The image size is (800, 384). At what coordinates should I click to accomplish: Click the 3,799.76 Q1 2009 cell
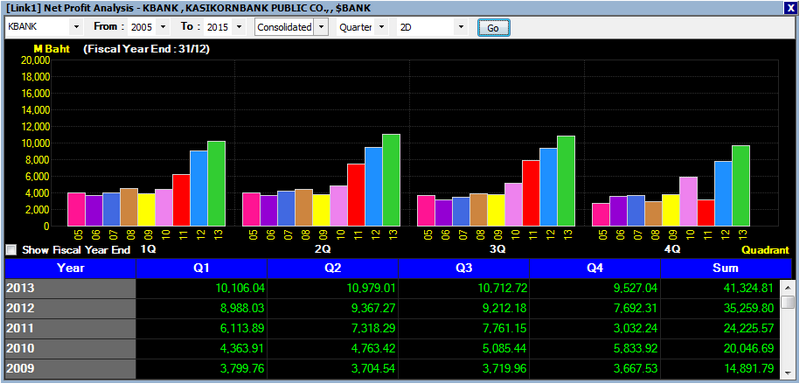click(x=202, y=369)
